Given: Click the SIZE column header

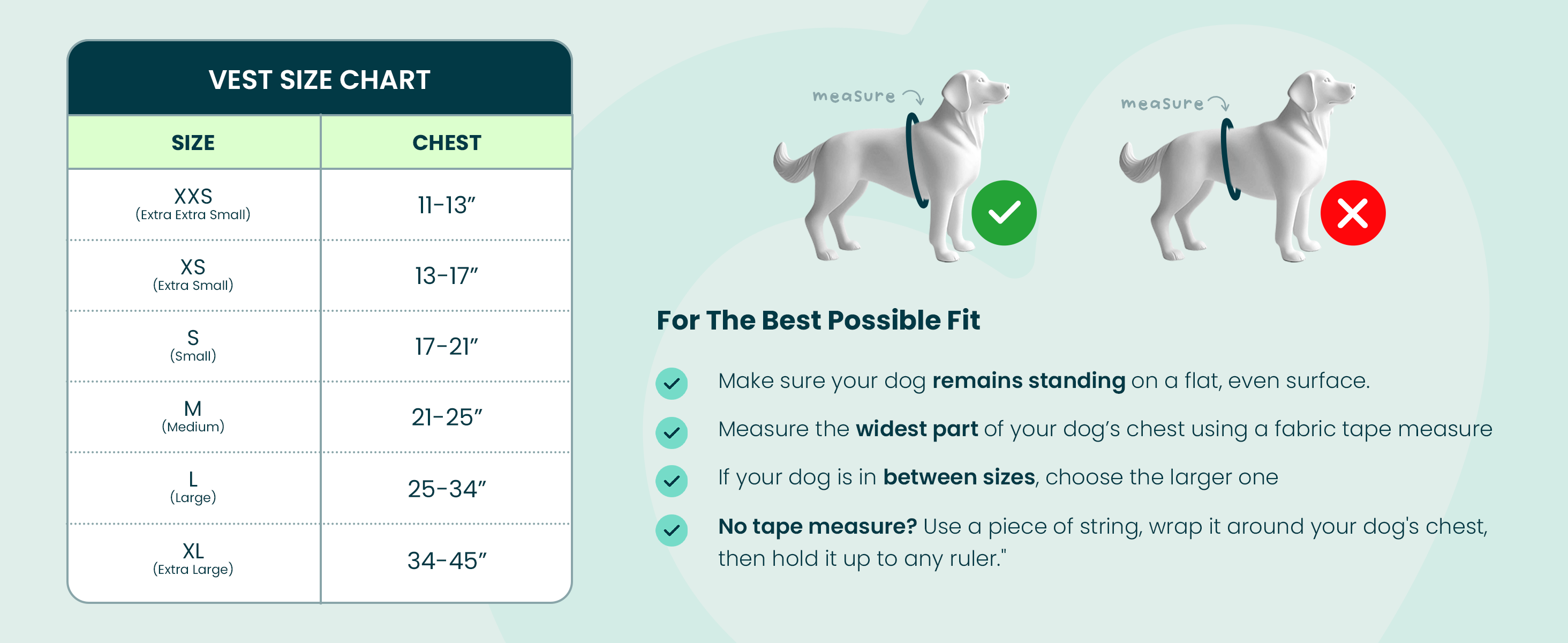Looking at the screenshot, I should click(193, 143).
